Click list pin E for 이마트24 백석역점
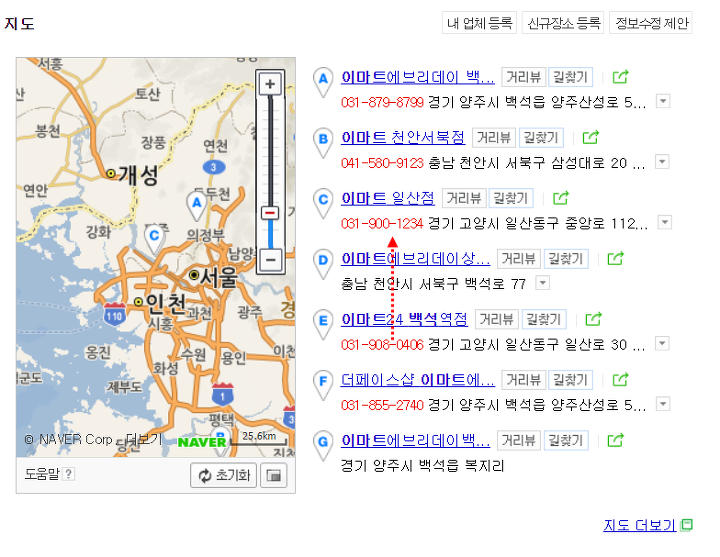This screenshot has width=720, height=557. point(323,324)
